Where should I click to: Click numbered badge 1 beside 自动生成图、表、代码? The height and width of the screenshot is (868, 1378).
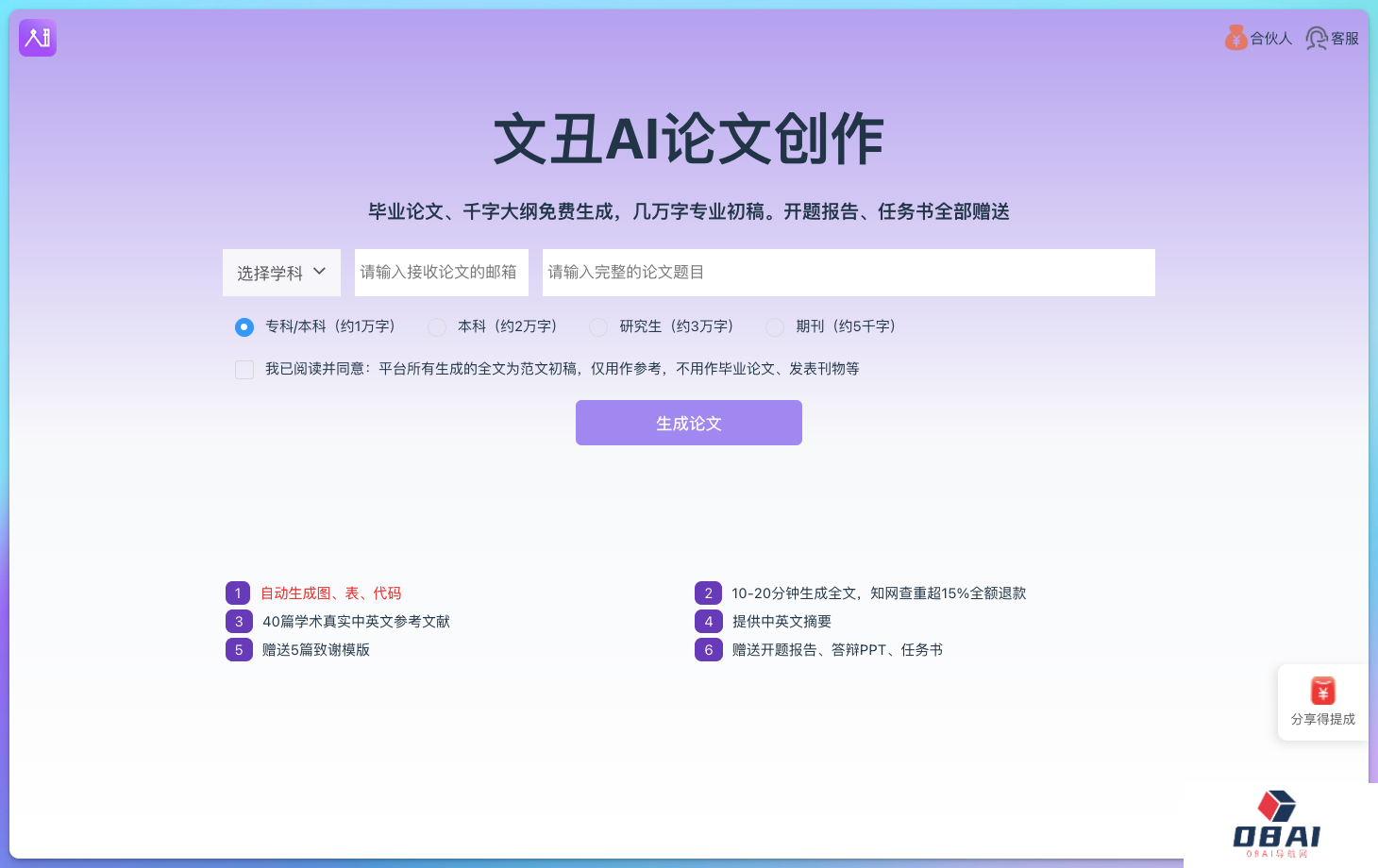click(x=238, y=593)
